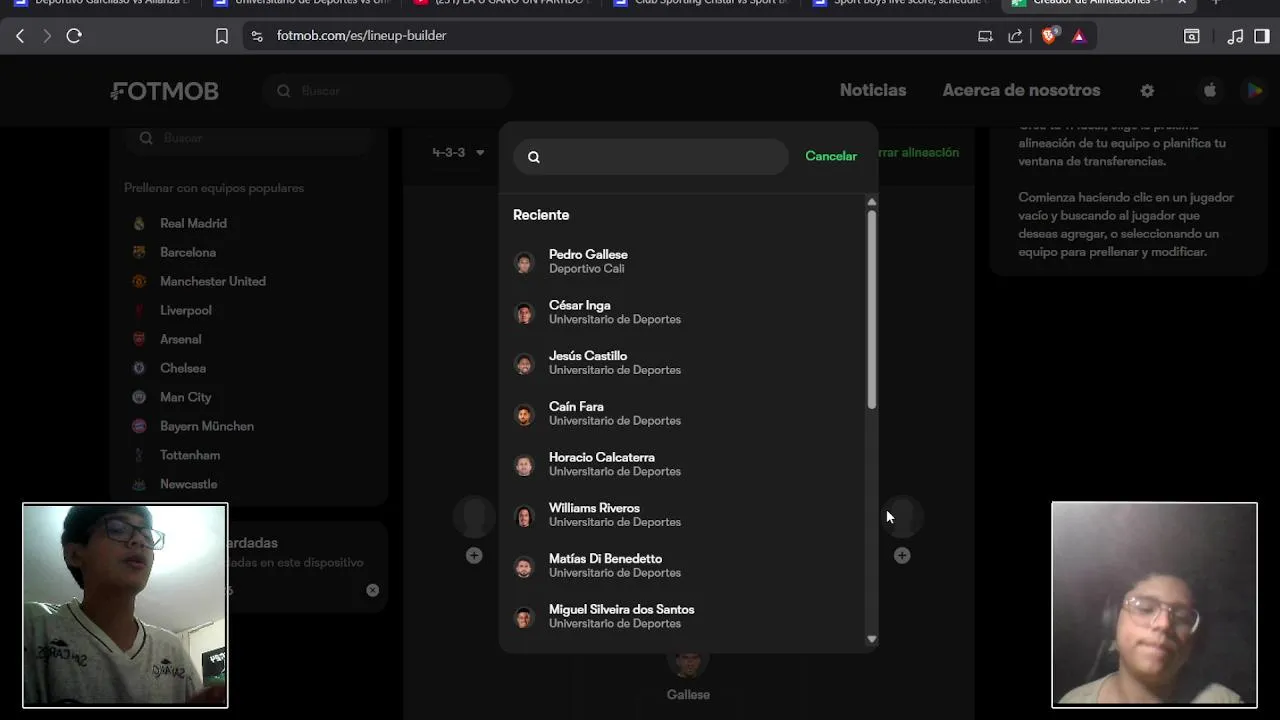The width and height of the screenshot is (1280, 720).
Task: Open site information icon beside the URL
Action: [257, 36]
